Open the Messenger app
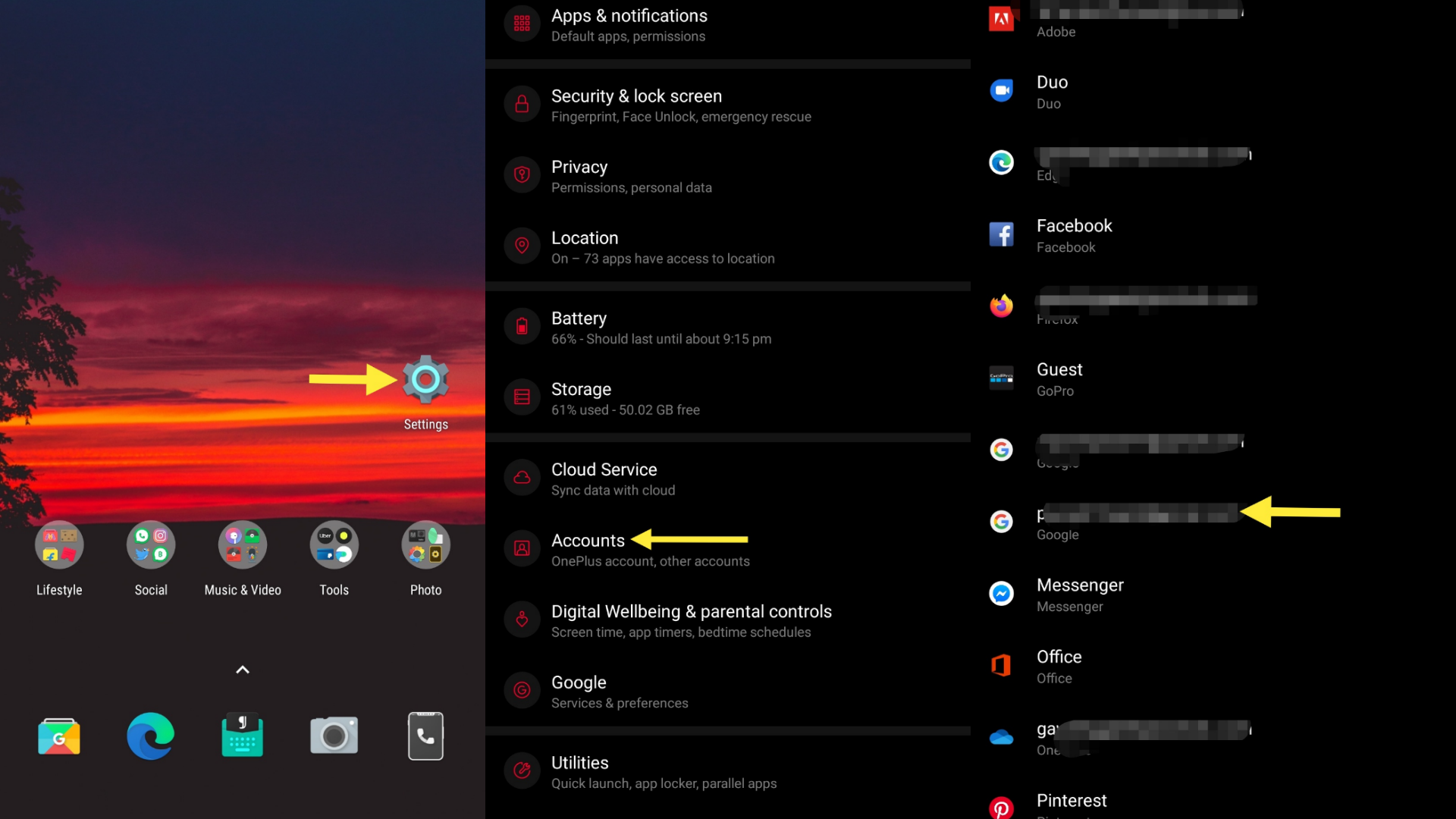This screenshot has height=819, width=1456. [1080, 594]
